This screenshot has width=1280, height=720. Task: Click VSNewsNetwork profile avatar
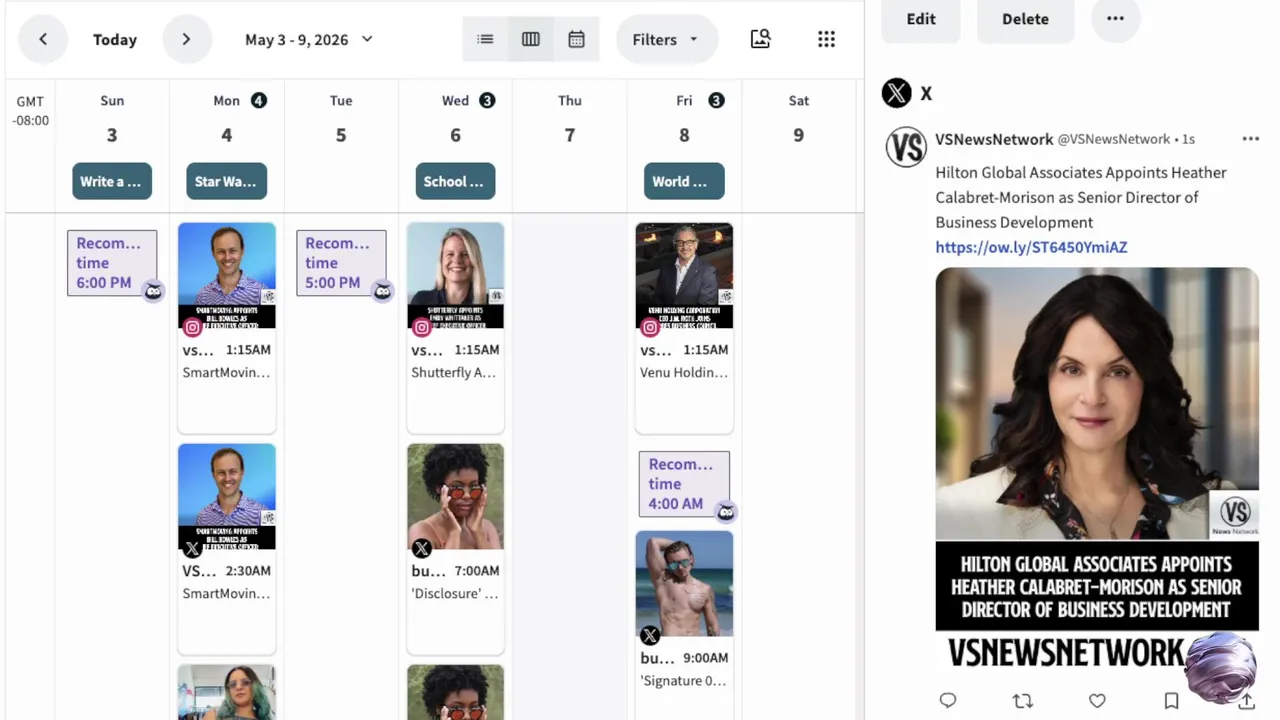[x=906, y=147]
